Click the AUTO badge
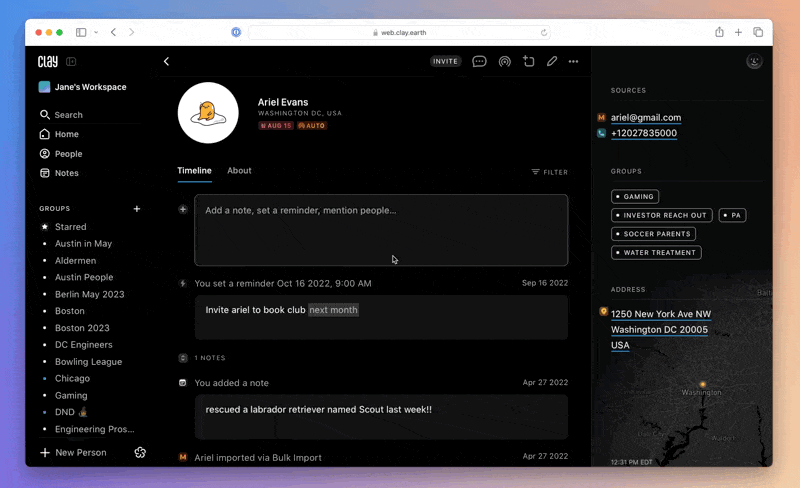Image resolution: width=800 pixels, height=488 pixels. tap(312, 126)
